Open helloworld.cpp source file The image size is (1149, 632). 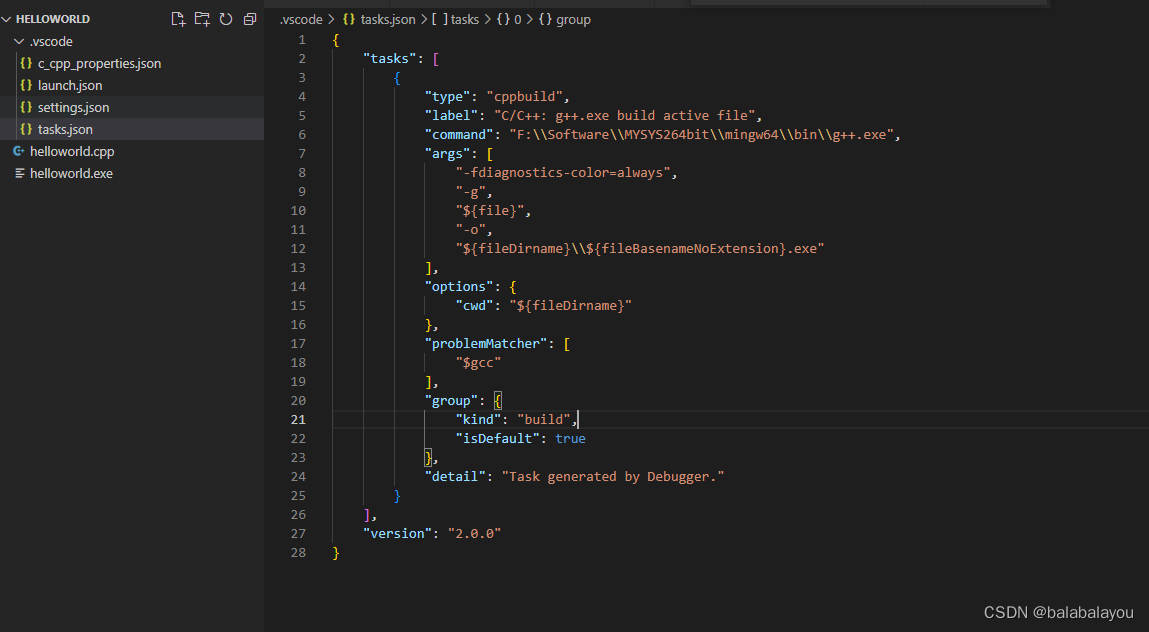72,151
